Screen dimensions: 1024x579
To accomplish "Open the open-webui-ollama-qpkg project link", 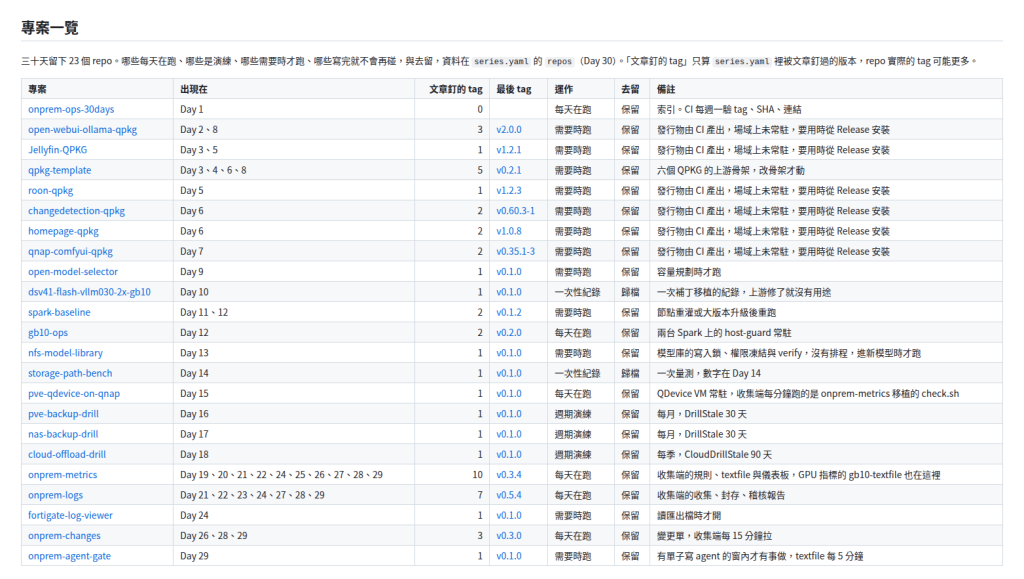I will (x=82, y=129).
